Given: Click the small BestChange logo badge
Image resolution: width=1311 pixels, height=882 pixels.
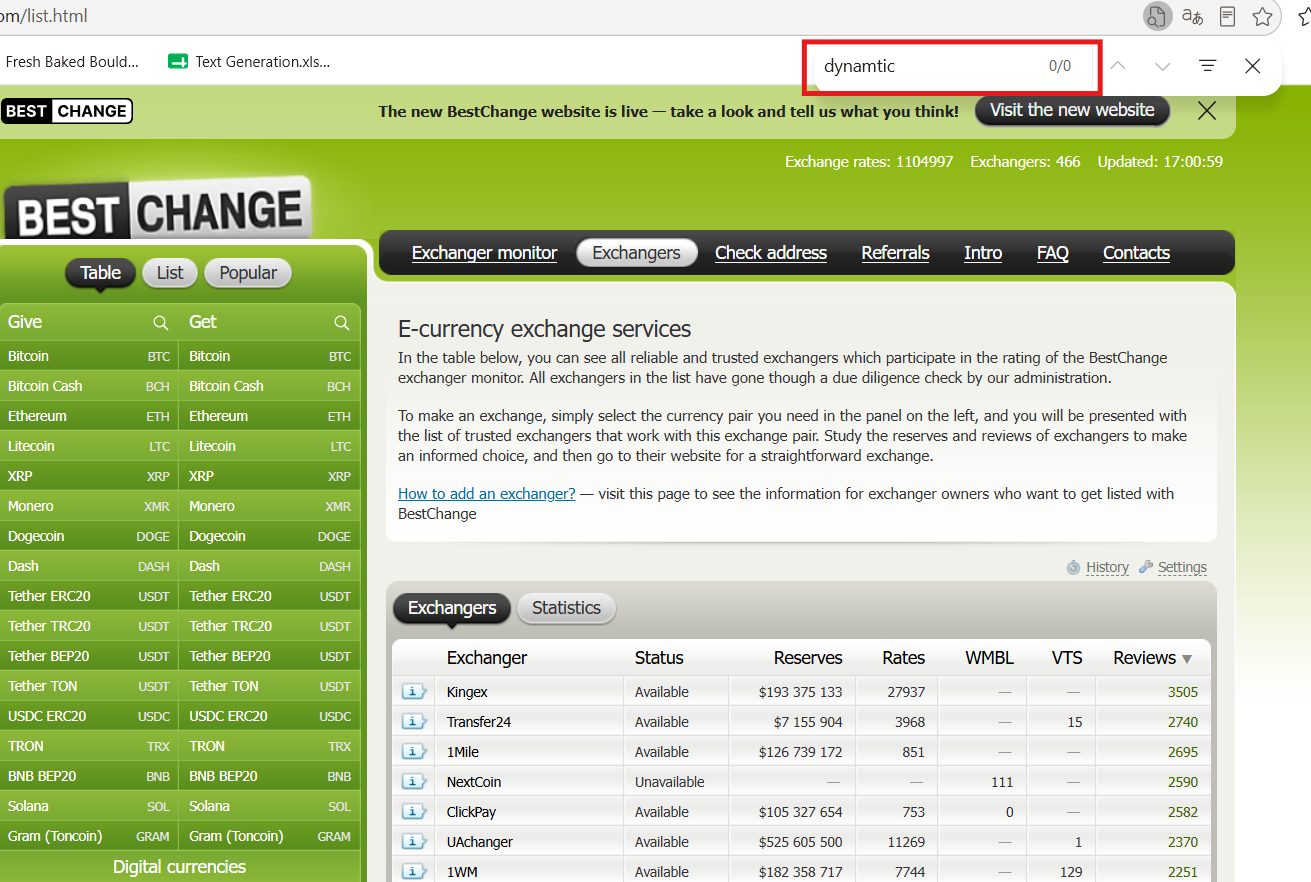Looking at the screenshot, I should coord(67,111).
